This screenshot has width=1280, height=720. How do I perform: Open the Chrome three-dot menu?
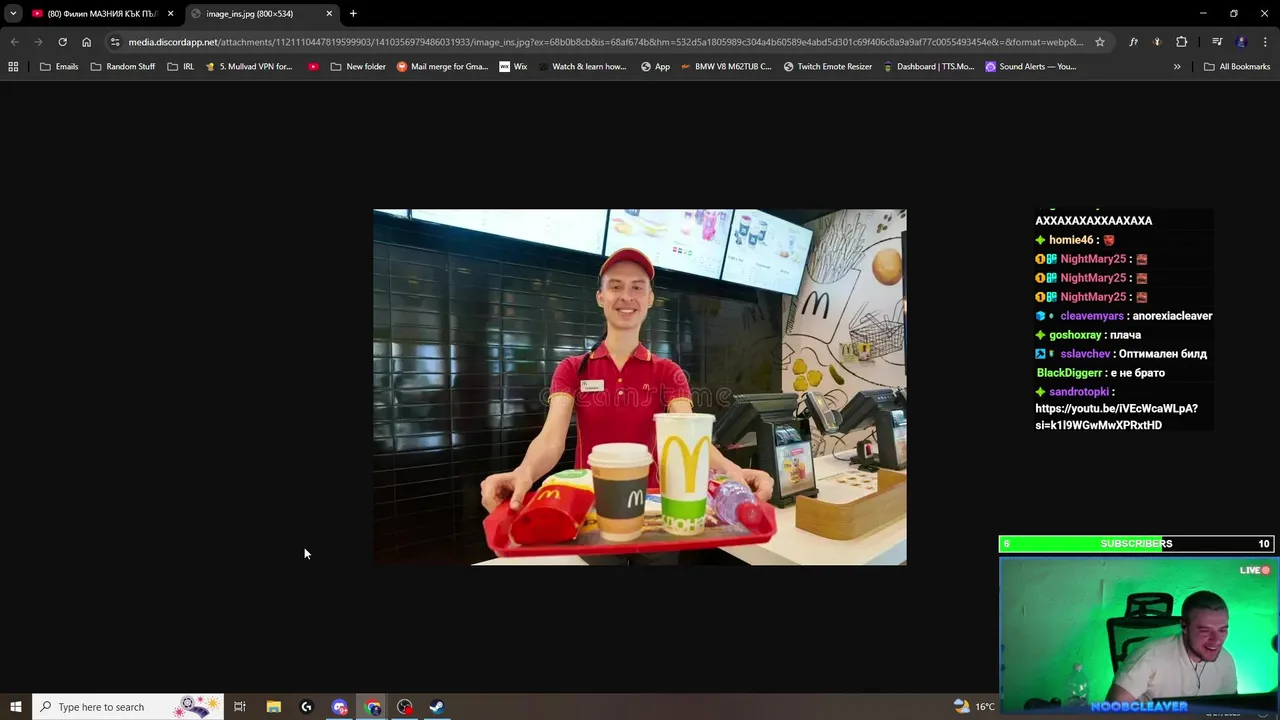click(x=1266, y=42)
